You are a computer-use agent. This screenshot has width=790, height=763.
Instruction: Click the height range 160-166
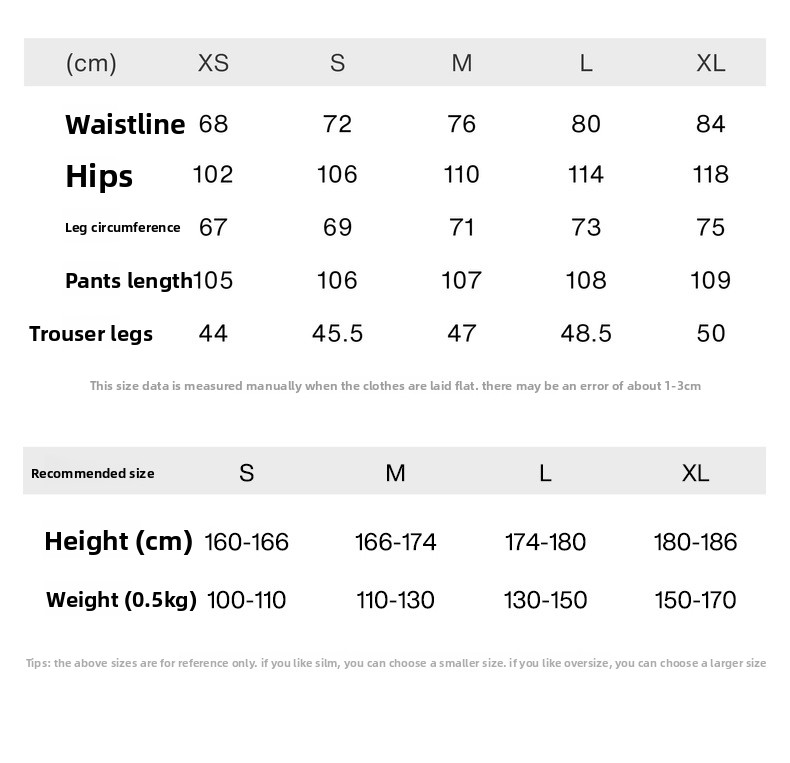pyautogui.click(x=246, y=542)
